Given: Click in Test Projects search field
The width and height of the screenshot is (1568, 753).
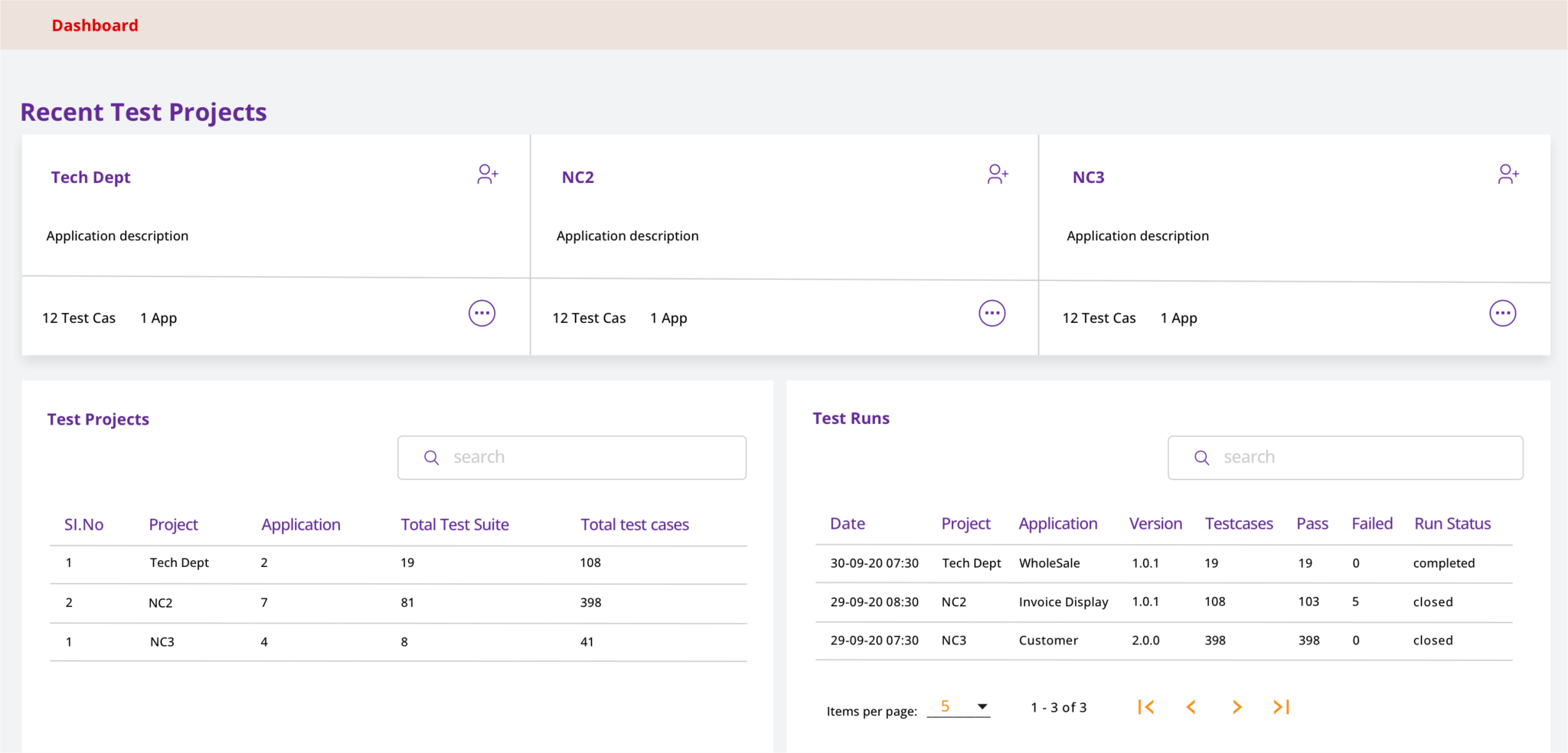Looking at the screenshot, I should point(582,458).
